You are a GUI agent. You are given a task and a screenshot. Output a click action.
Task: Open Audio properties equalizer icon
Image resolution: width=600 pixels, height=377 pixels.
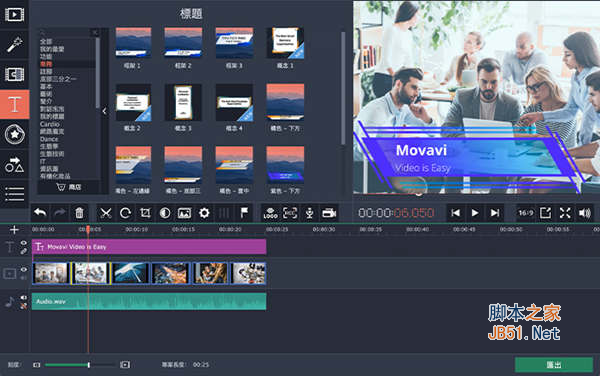[224, 213]
